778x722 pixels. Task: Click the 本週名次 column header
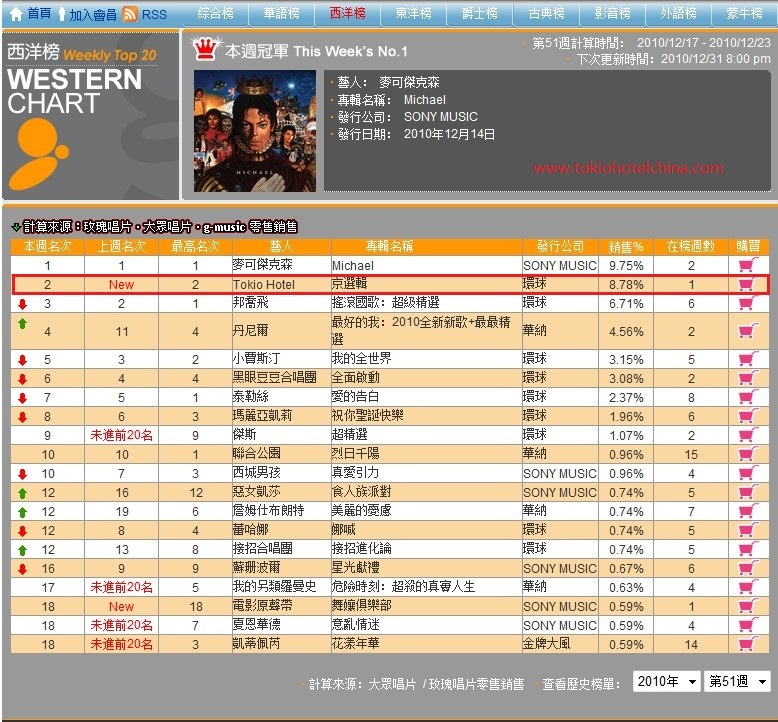(x=48, y=247)
